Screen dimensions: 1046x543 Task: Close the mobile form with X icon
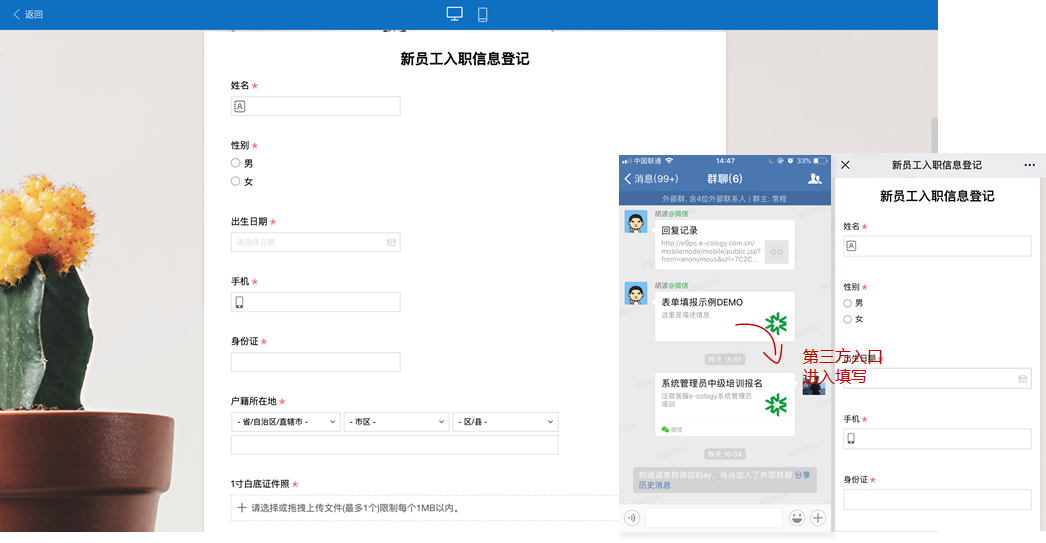tap(845, 165)
